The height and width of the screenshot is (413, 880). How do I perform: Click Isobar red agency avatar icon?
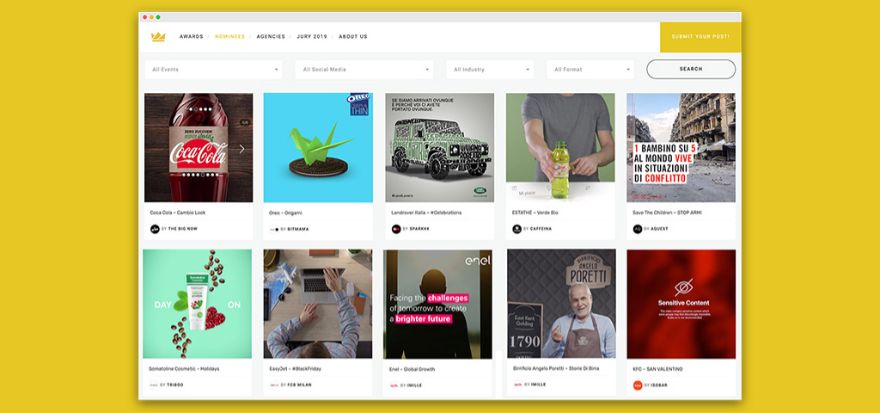click(638, 386)
